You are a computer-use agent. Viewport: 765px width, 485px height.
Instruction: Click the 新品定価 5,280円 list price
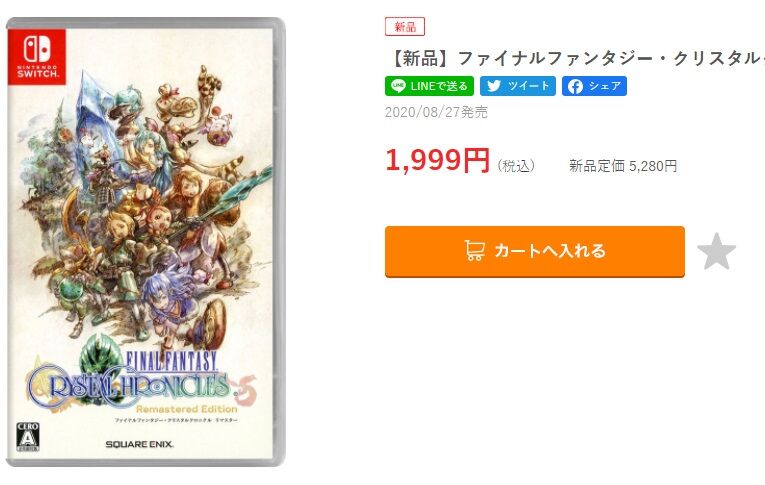pos(623,166)
